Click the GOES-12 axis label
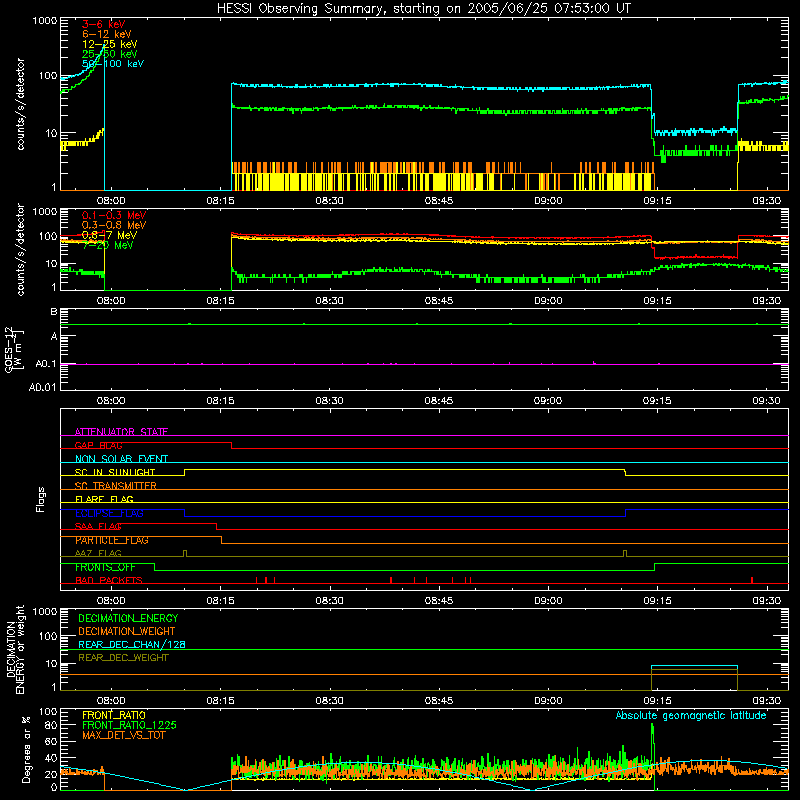 [x=13, y=349]
